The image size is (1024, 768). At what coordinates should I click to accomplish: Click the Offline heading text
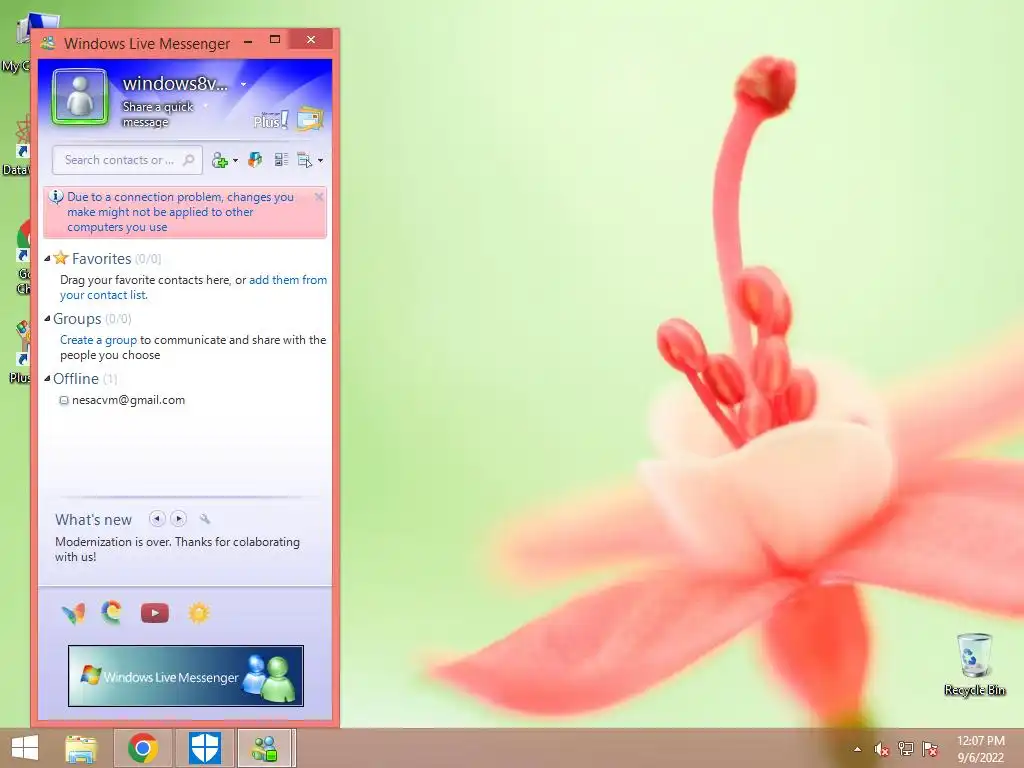click(x=76, y=379)
